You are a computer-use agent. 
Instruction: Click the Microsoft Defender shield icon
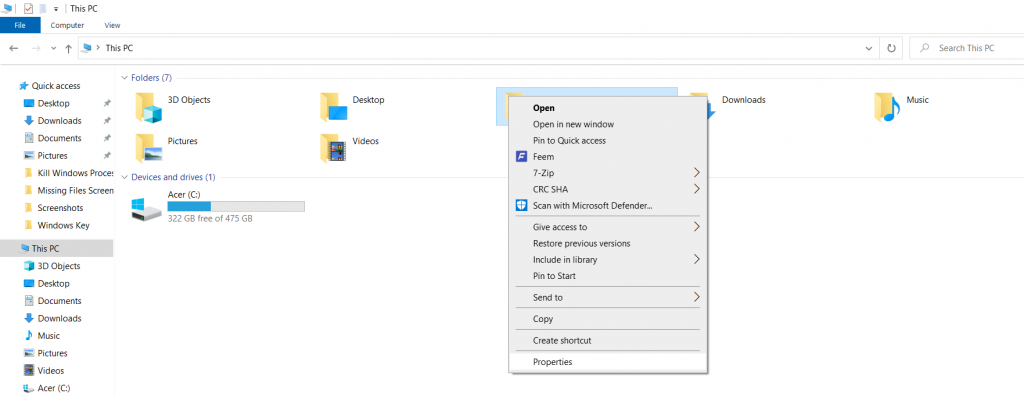click(x=521, y=206)
